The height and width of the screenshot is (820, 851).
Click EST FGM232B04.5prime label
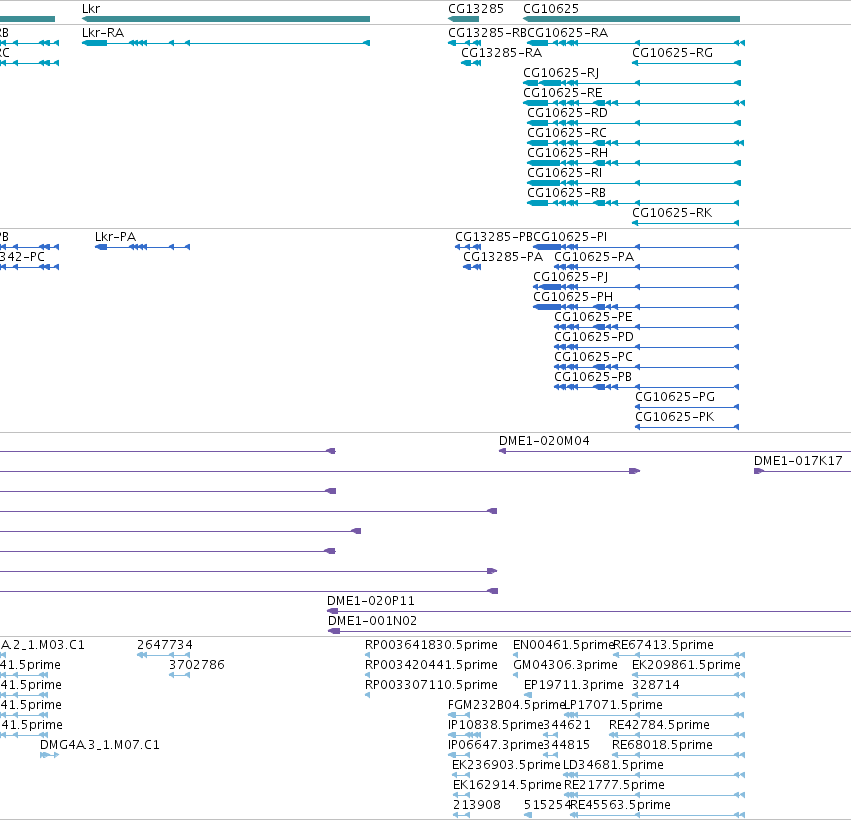click(x=506, y=705)
